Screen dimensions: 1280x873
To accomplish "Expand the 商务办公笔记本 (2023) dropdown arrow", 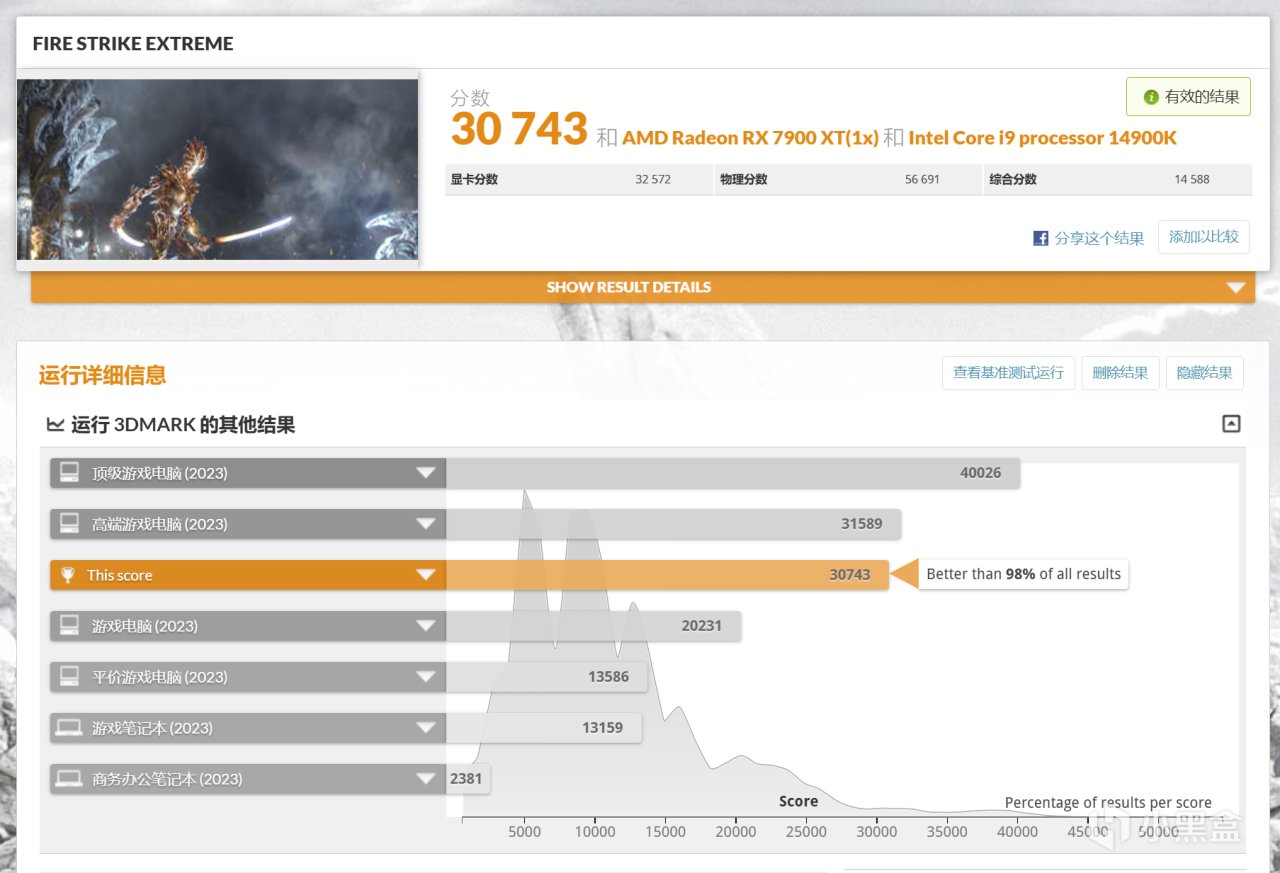I will coord(426,779).
